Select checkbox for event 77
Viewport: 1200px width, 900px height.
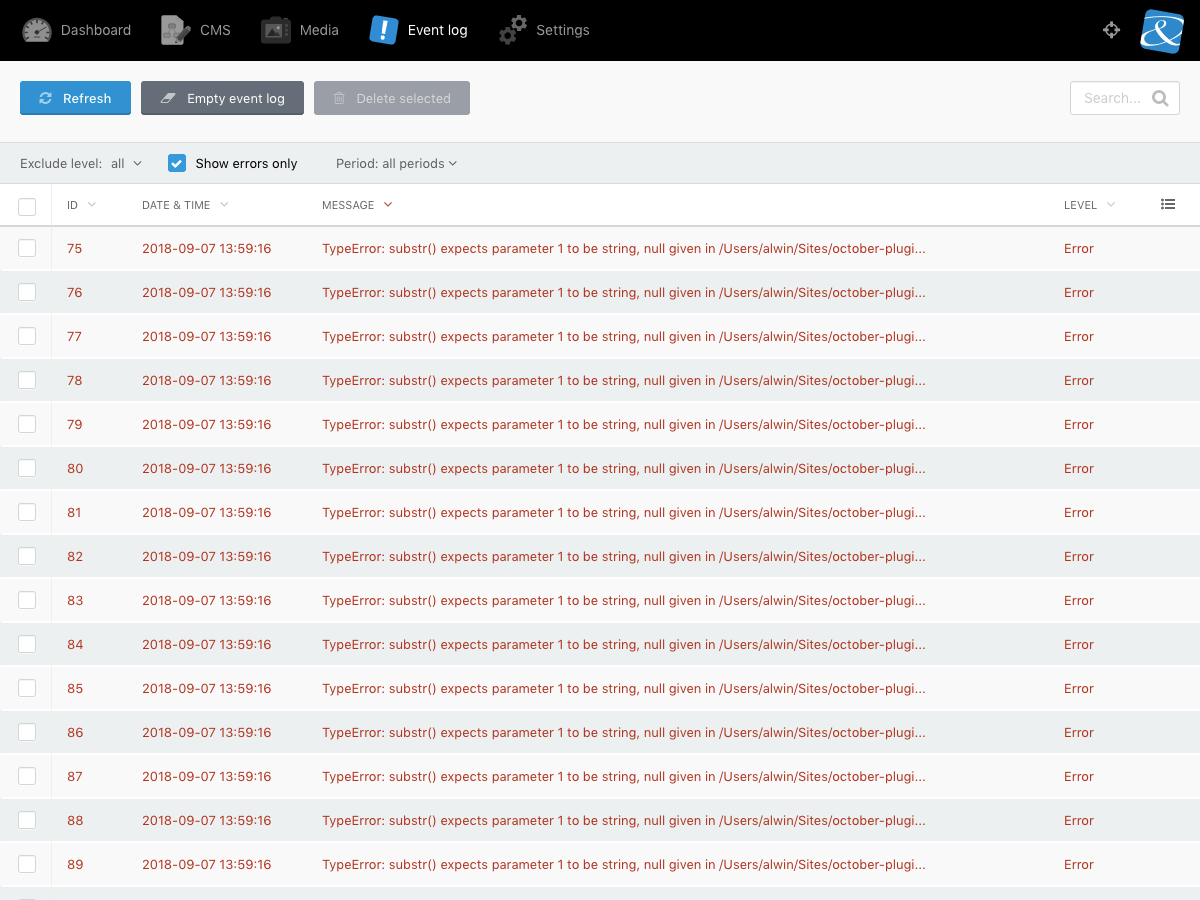click(27, 336)
